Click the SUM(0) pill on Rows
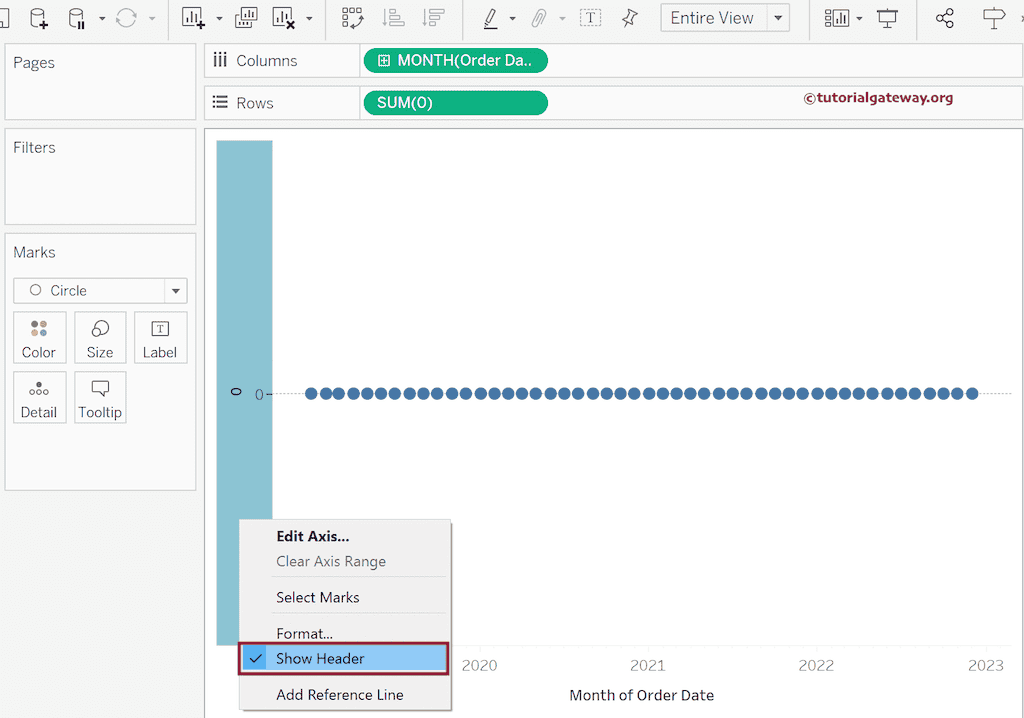Screen dimensions: 1024x718 click(x=456, y=103)
